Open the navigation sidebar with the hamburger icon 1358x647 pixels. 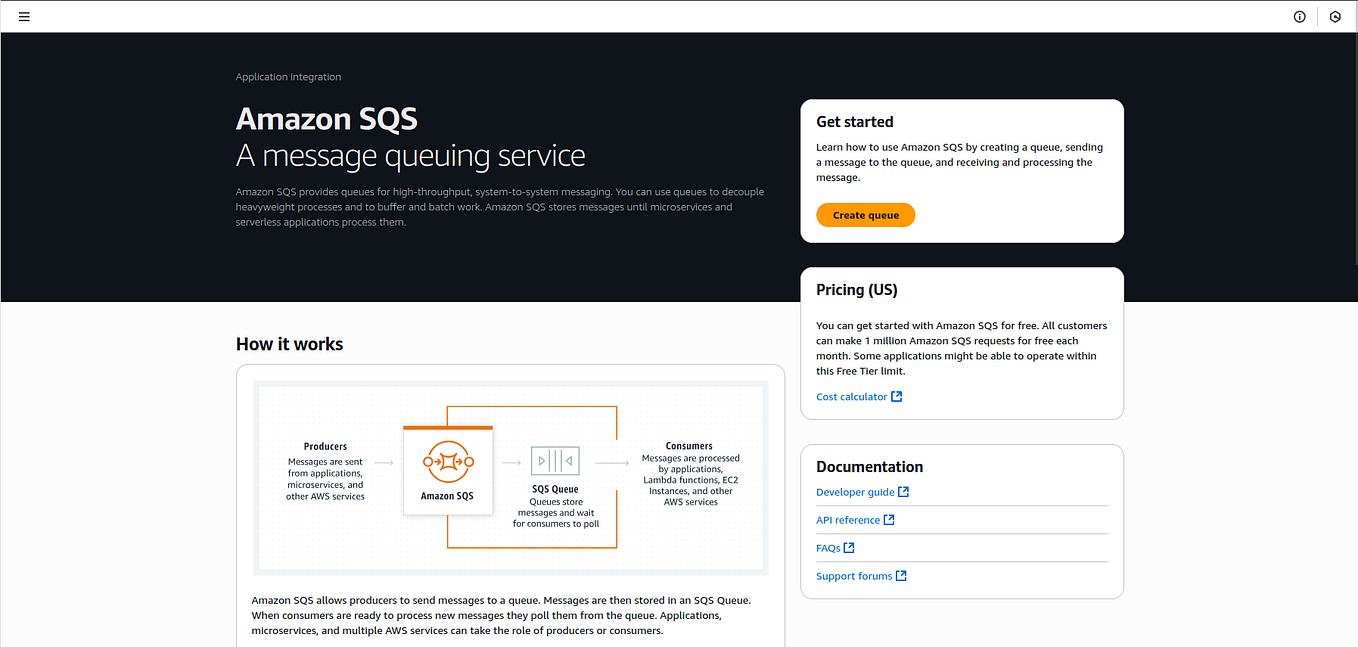coord(23,16)
